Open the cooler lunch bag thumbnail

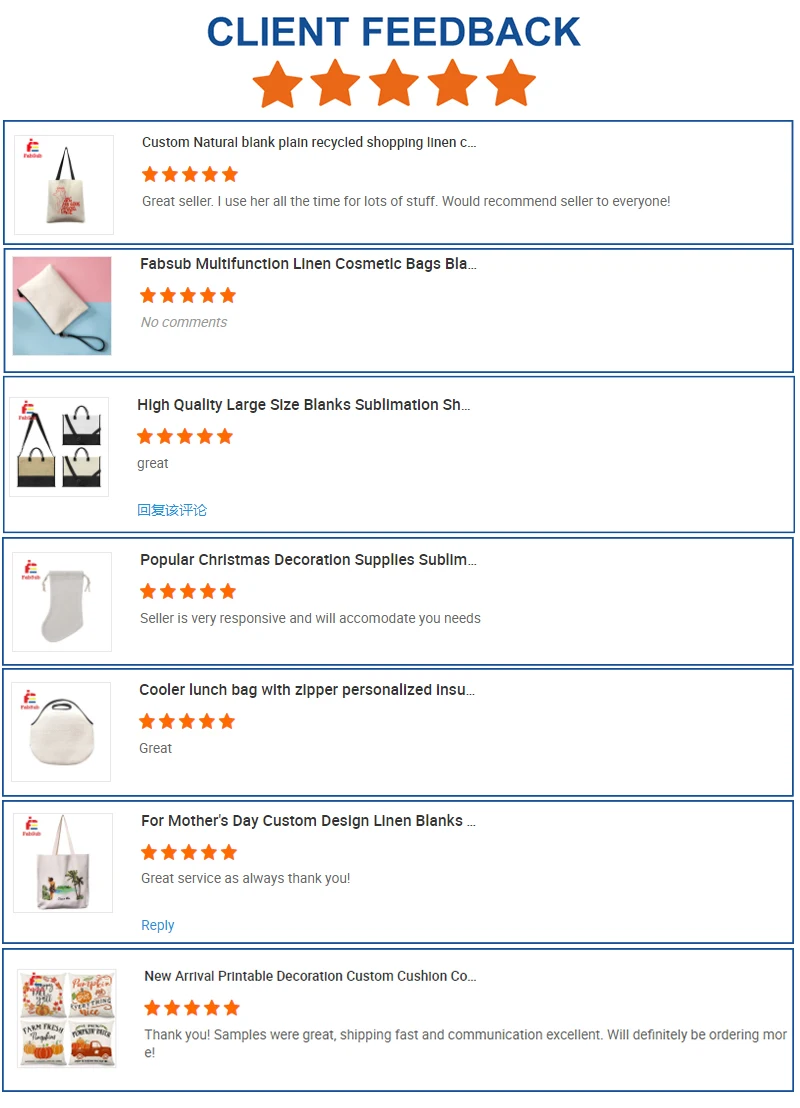pyautogui.click(x=61, y=731)
